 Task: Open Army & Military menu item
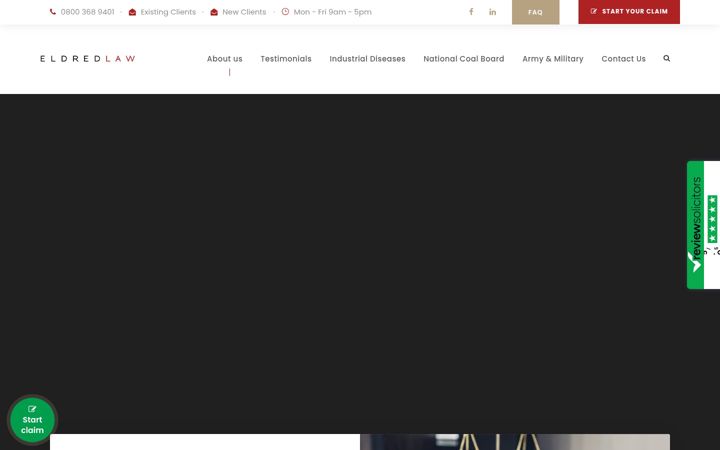tap(553, 59)
